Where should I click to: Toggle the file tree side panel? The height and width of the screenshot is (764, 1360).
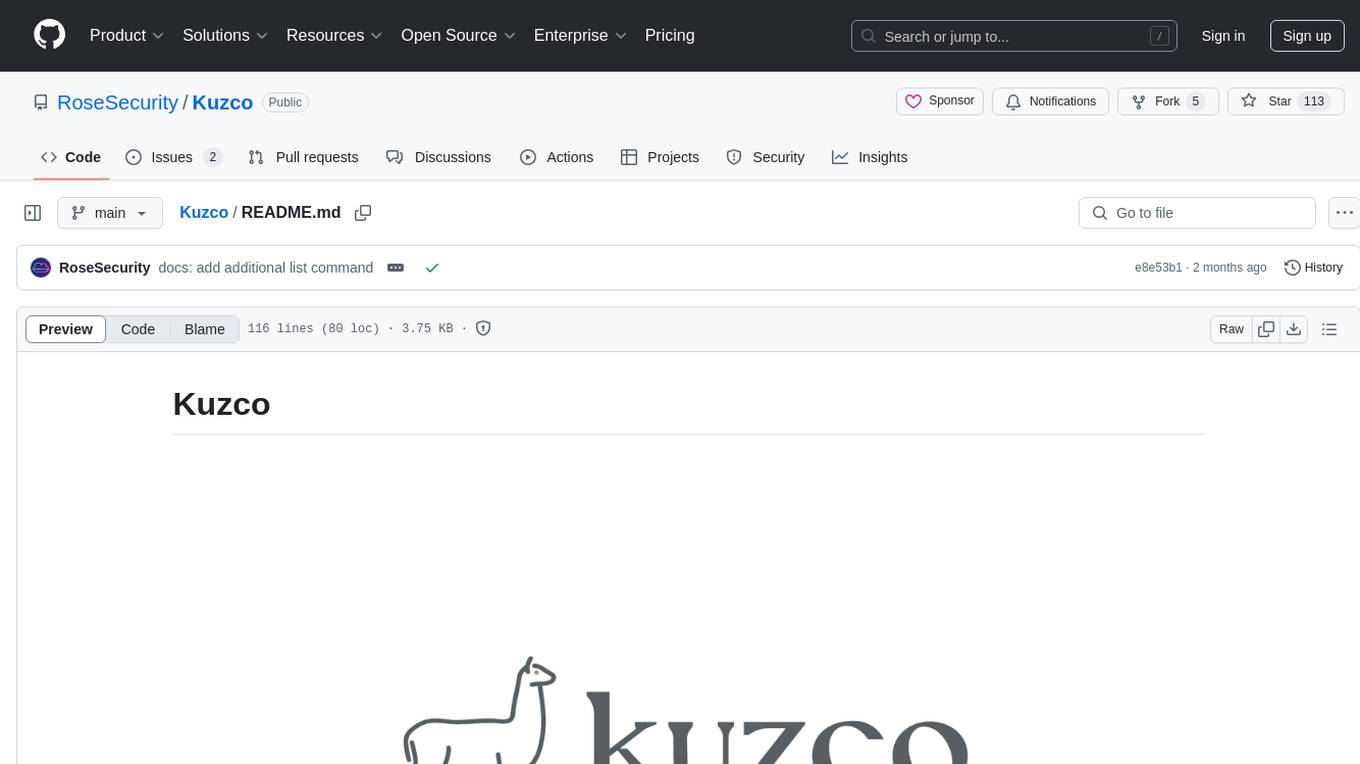[33, 213]
